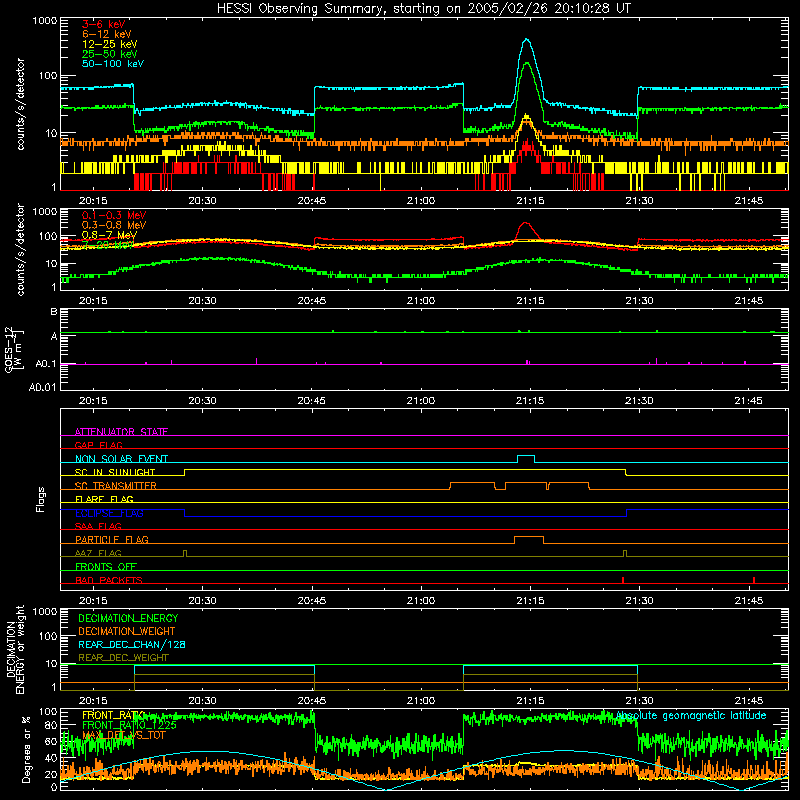Click the DECIMATION_WEIGHT legend entry
The height and width of the screenshot is (800, 800).
(x=127, y=631)
